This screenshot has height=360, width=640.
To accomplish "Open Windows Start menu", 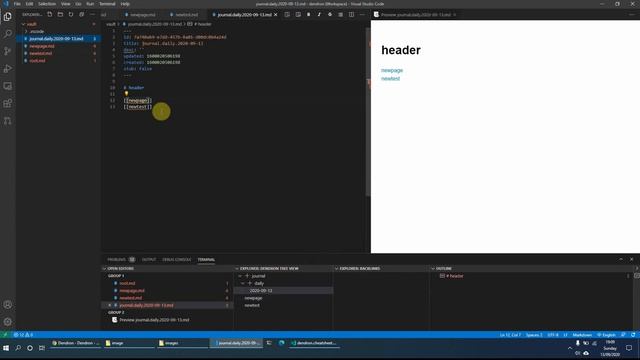I will (x=6, y=348).
